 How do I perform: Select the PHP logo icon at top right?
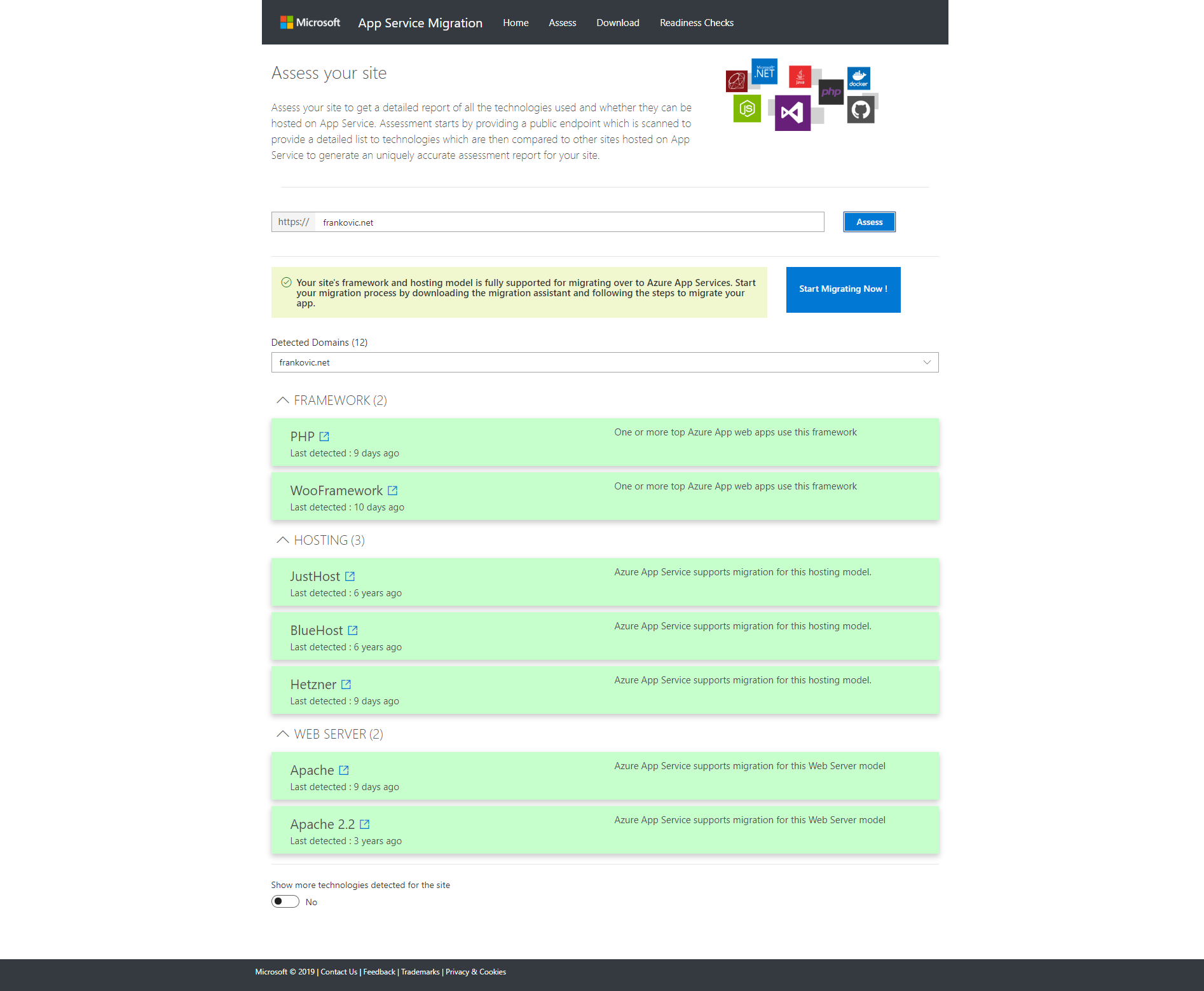[x=831, y=92]
